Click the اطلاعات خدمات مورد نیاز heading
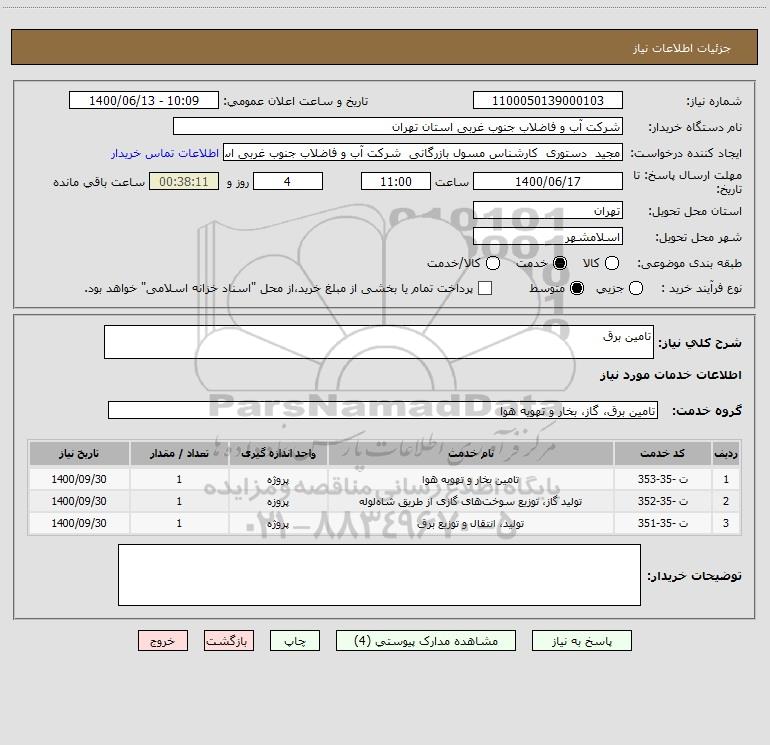Viewport: 770px width, 745px height. click(x=671, y=375)
